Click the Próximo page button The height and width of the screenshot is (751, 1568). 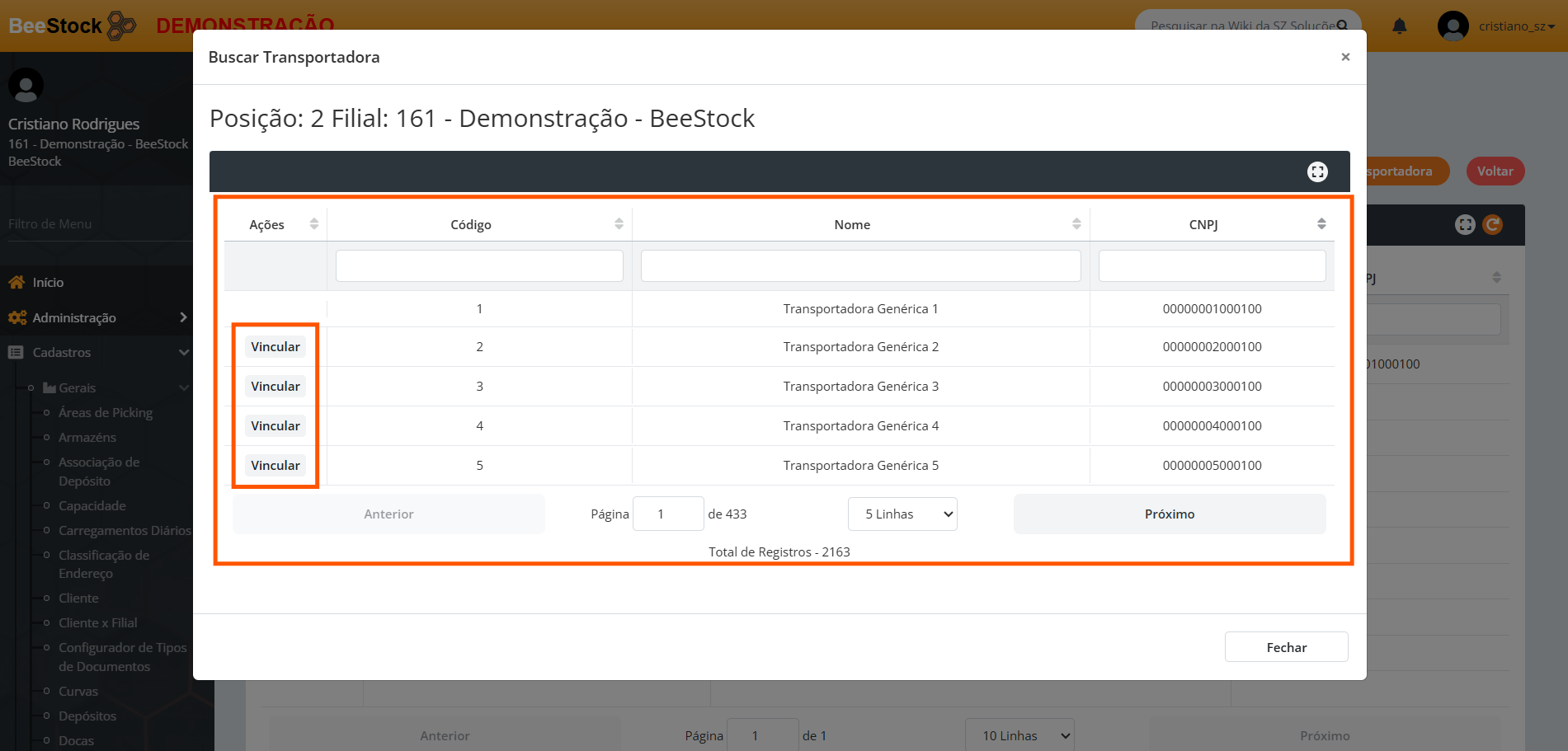pos(1169,514)
